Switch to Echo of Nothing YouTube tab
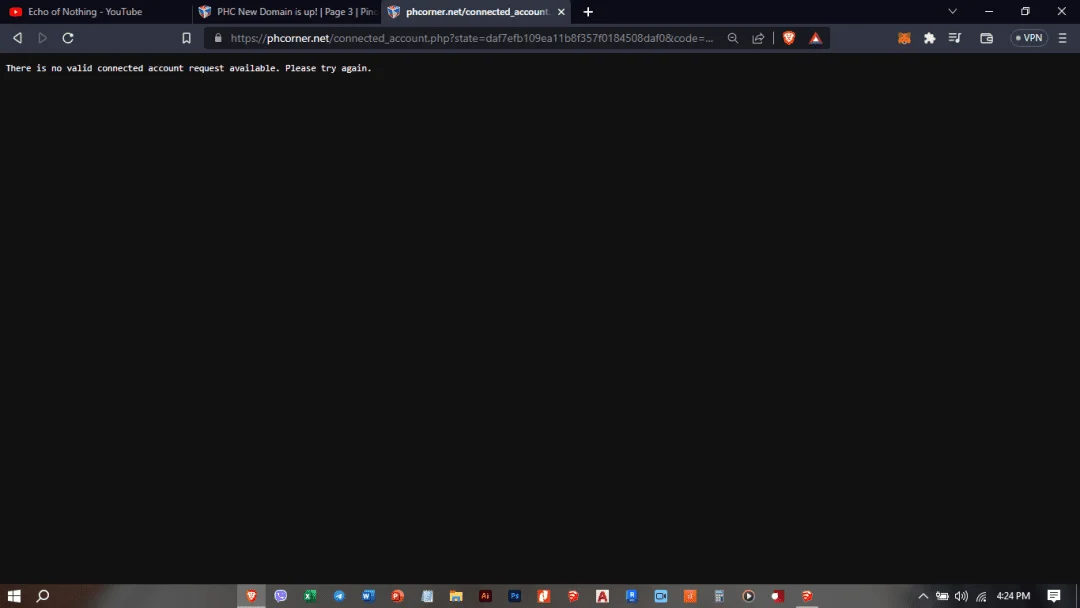 coord(96,12)
